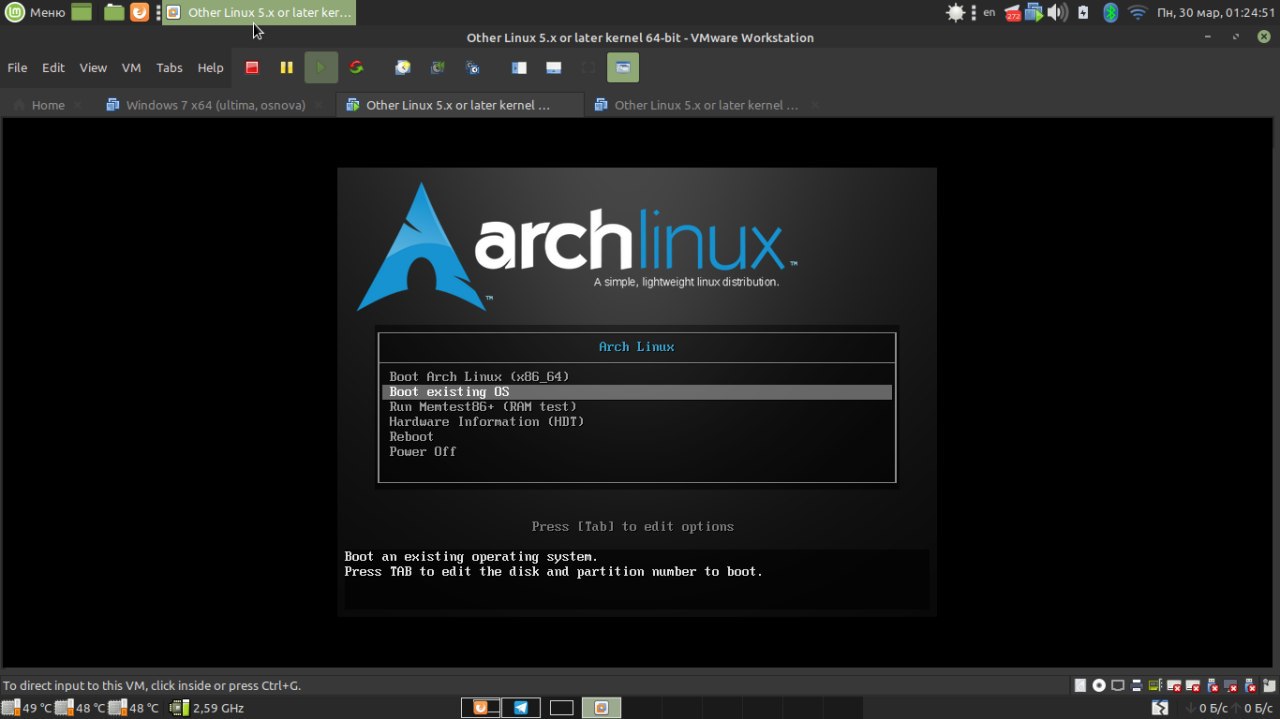Screen dimensions: 1280x719
Task: Click inside the VM console to direct input
Action: (x=637, y=392)
